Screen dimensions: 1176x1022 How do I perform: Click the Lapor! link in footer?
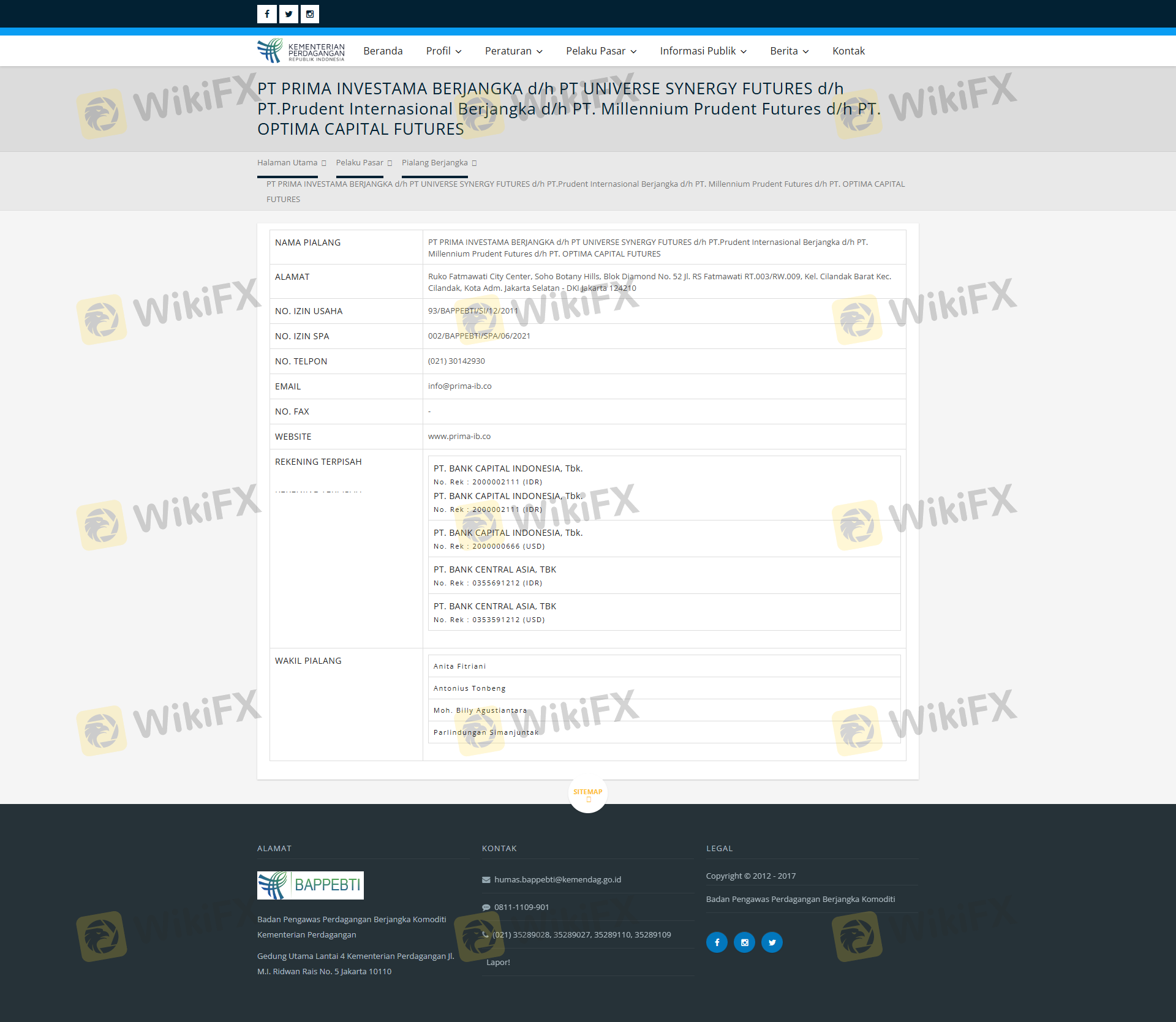click(498, 962)
